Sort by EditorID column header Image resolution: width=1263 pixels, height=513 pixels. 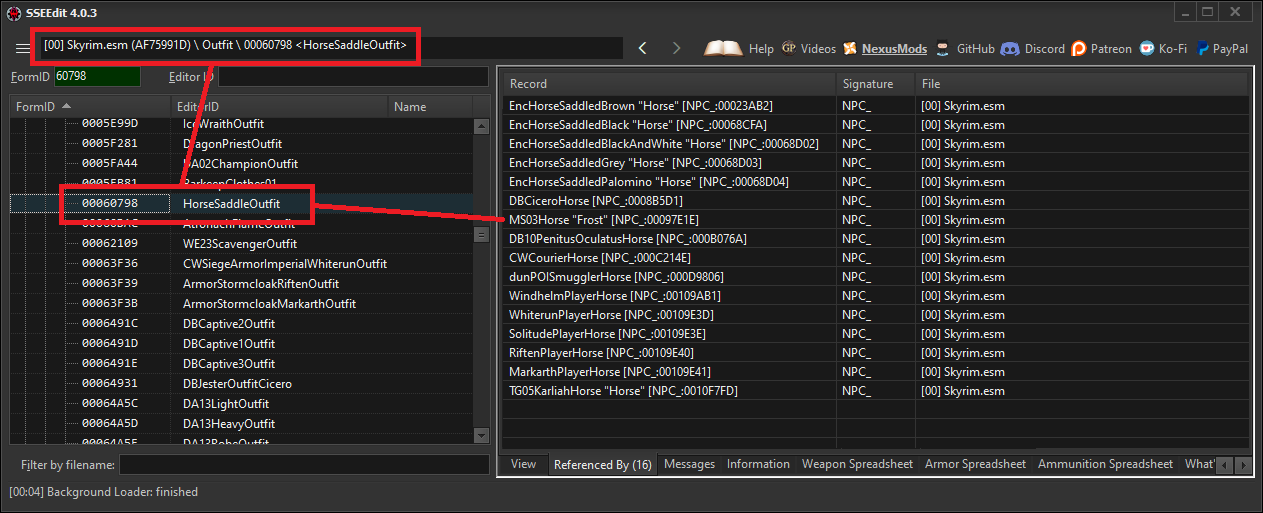pos(280,106)
